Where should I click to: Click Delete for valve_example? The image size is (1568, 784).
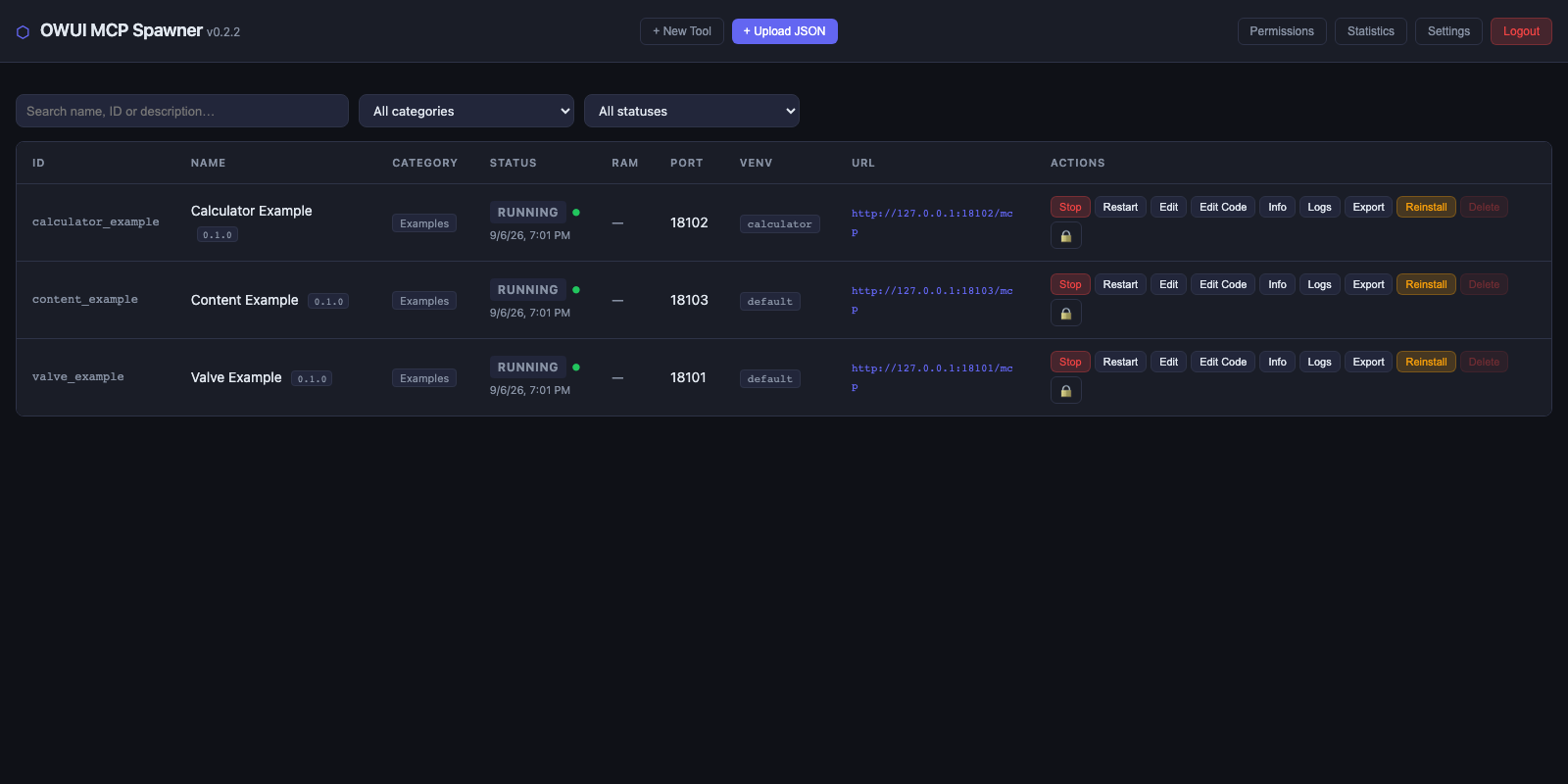click(x=1484, y=362)
